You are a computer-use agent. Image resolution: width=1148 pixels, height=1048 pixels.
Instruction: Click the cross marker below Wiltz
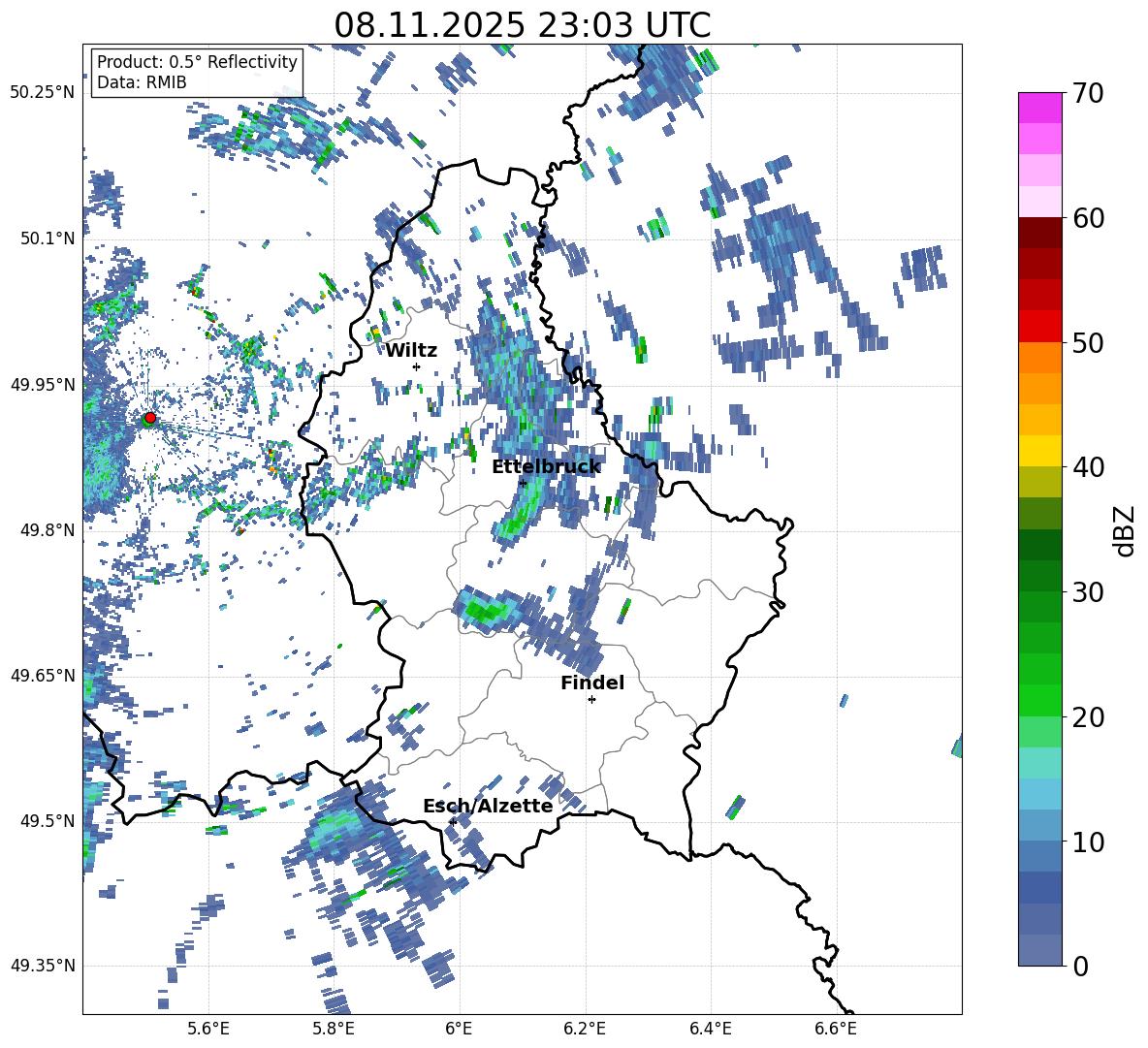(x=417, y=366)
